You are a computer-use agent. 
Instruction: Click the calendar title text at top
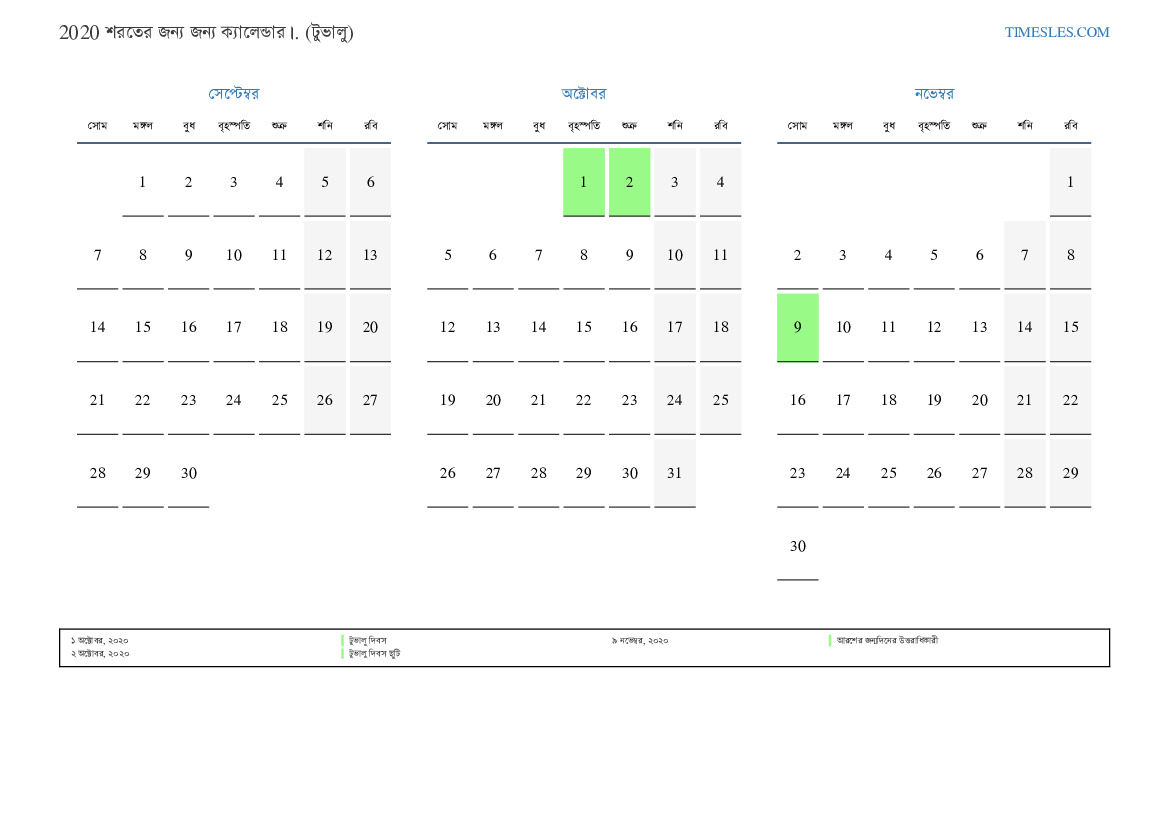(206, 32)
